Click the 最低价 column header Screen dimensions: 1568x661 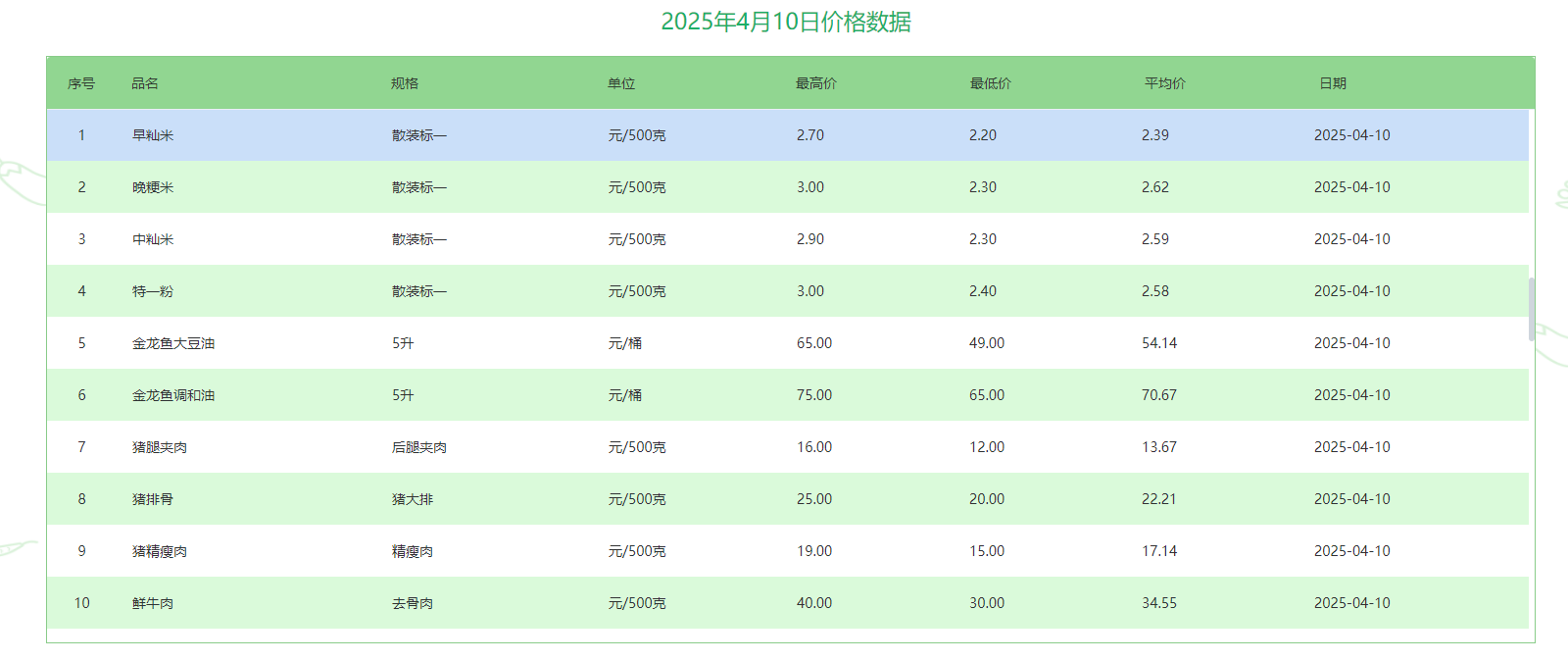pyautogui.click(x=990, y=83)
